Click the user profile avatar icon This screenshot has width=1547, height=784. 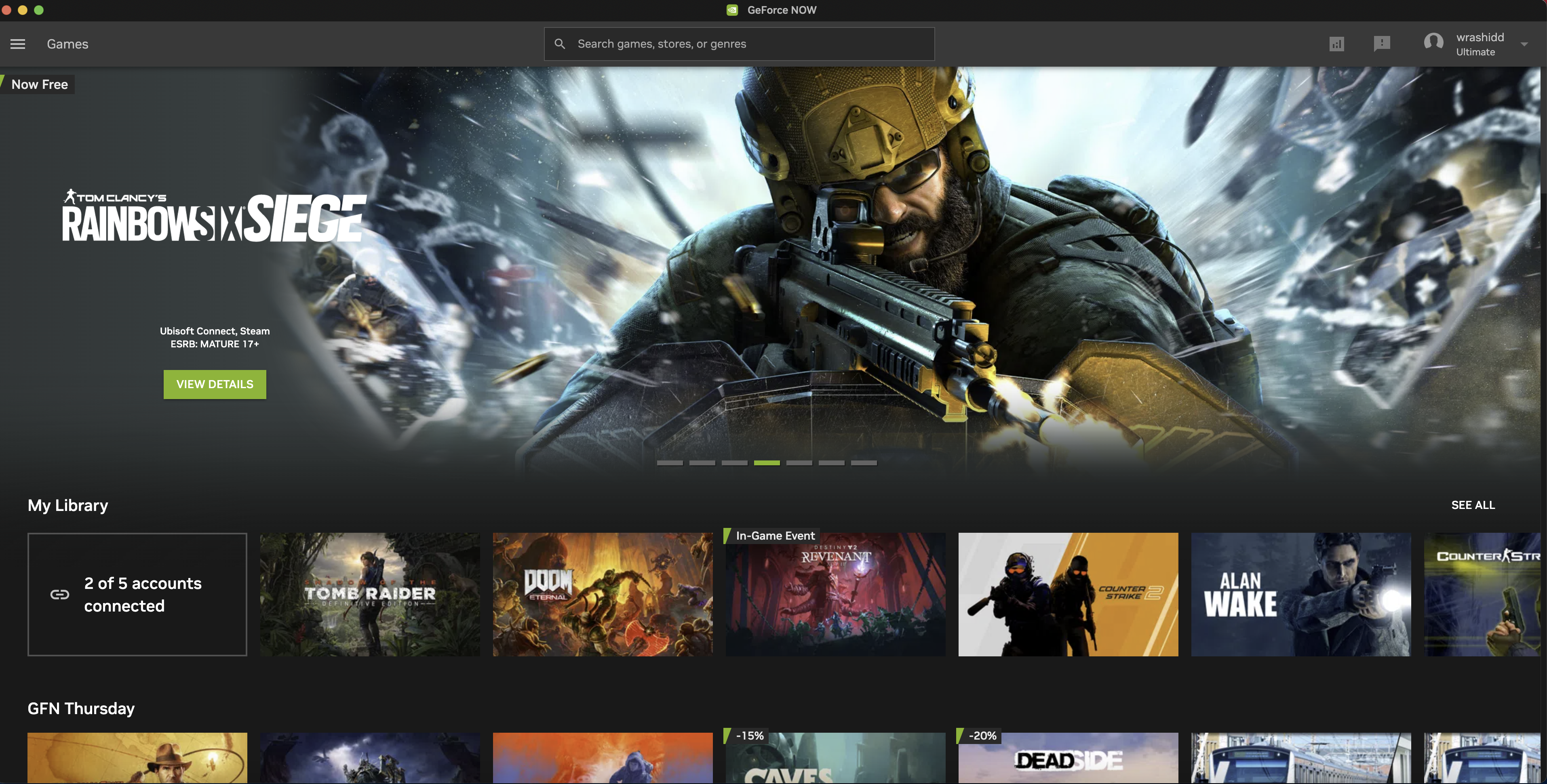click(1434, 42)
